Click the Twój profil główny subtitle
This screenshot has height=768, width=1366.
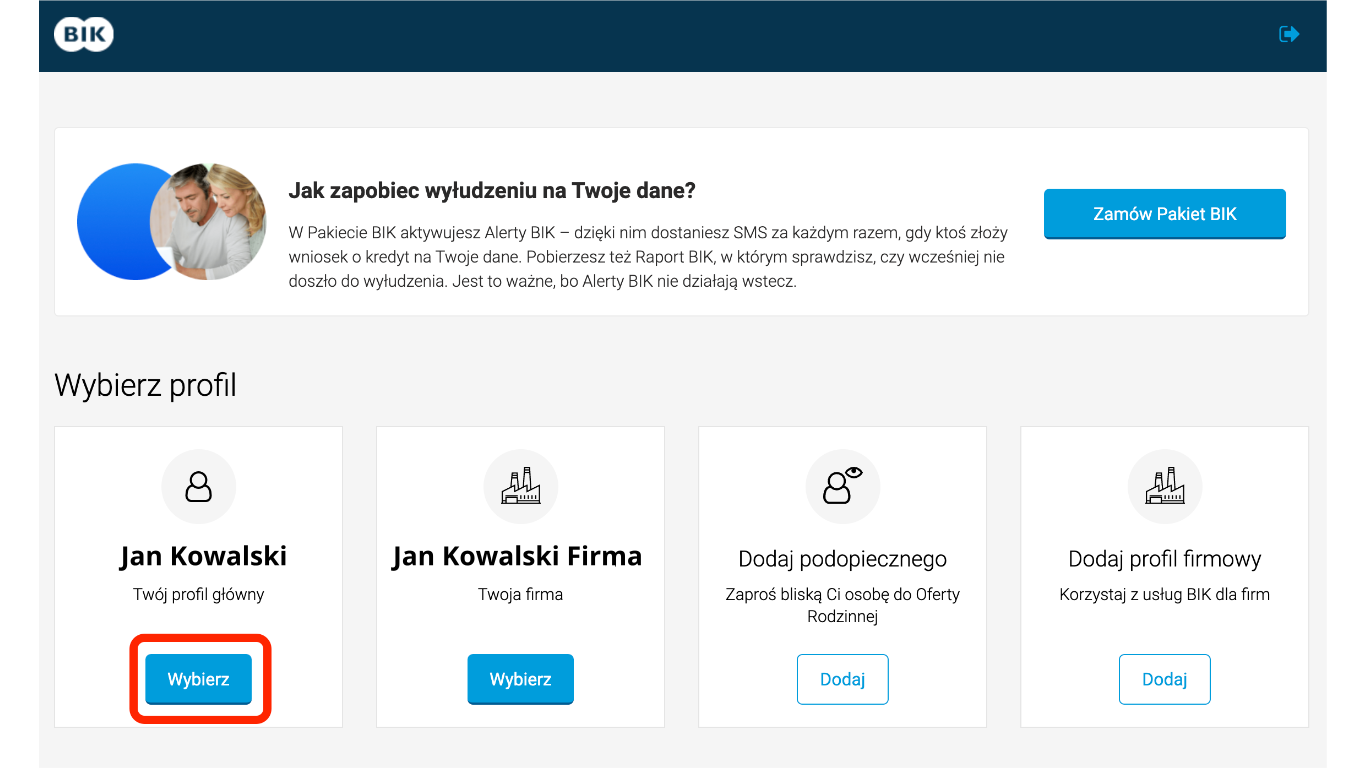[x=199, y=594]
